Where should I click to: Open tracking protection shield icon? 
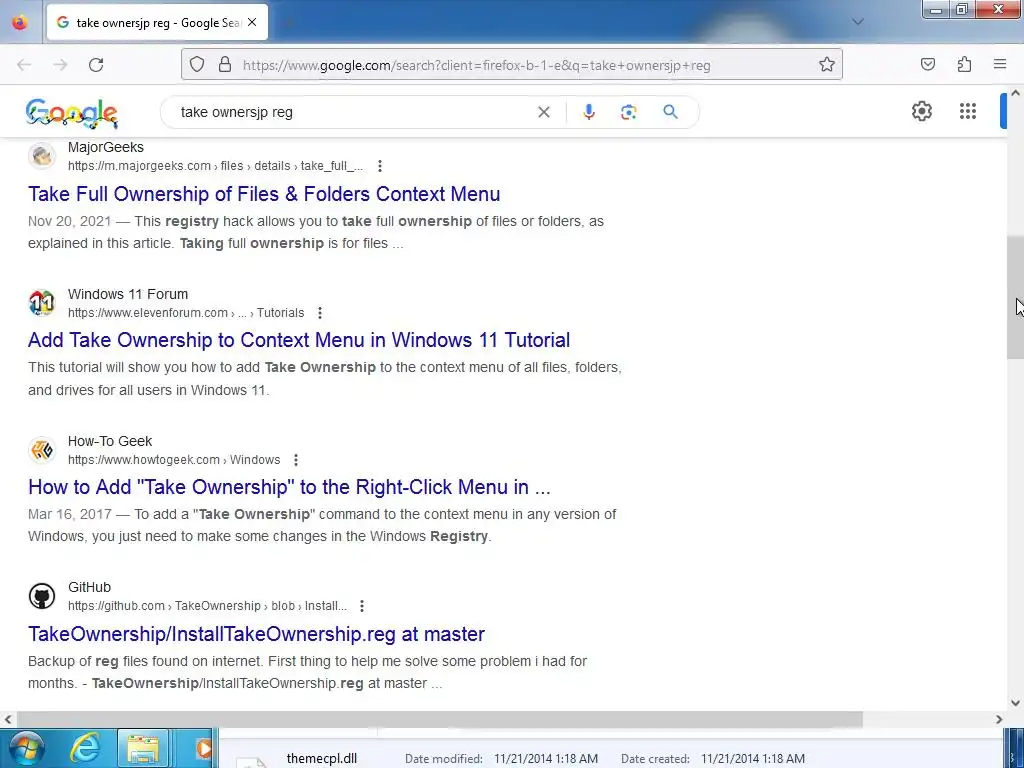point(197,65)
